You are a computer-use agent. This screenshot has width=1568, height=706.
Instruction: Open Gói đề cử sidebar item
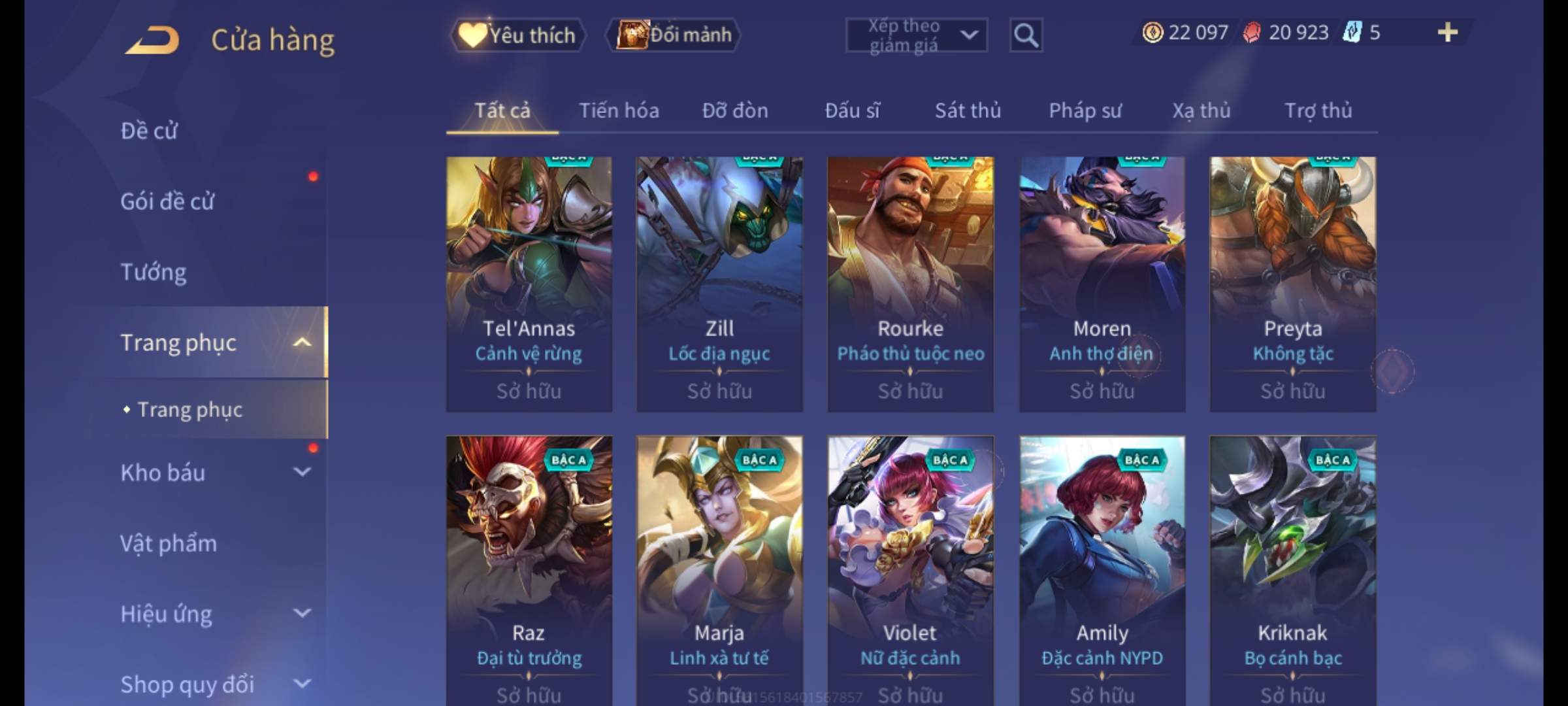tap(167, 201)
